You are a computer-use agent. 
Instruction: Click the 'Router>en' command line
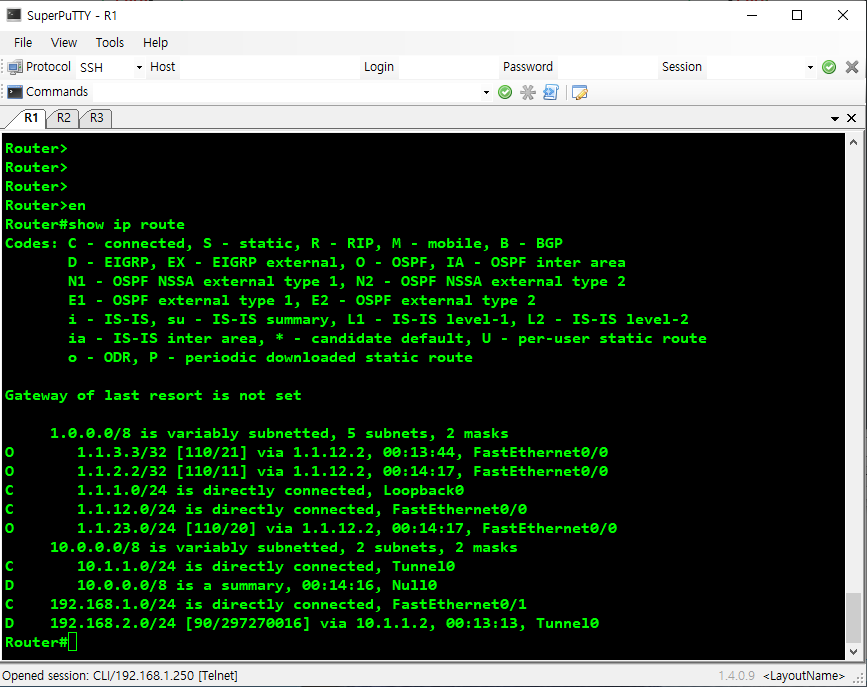[45, 206]
